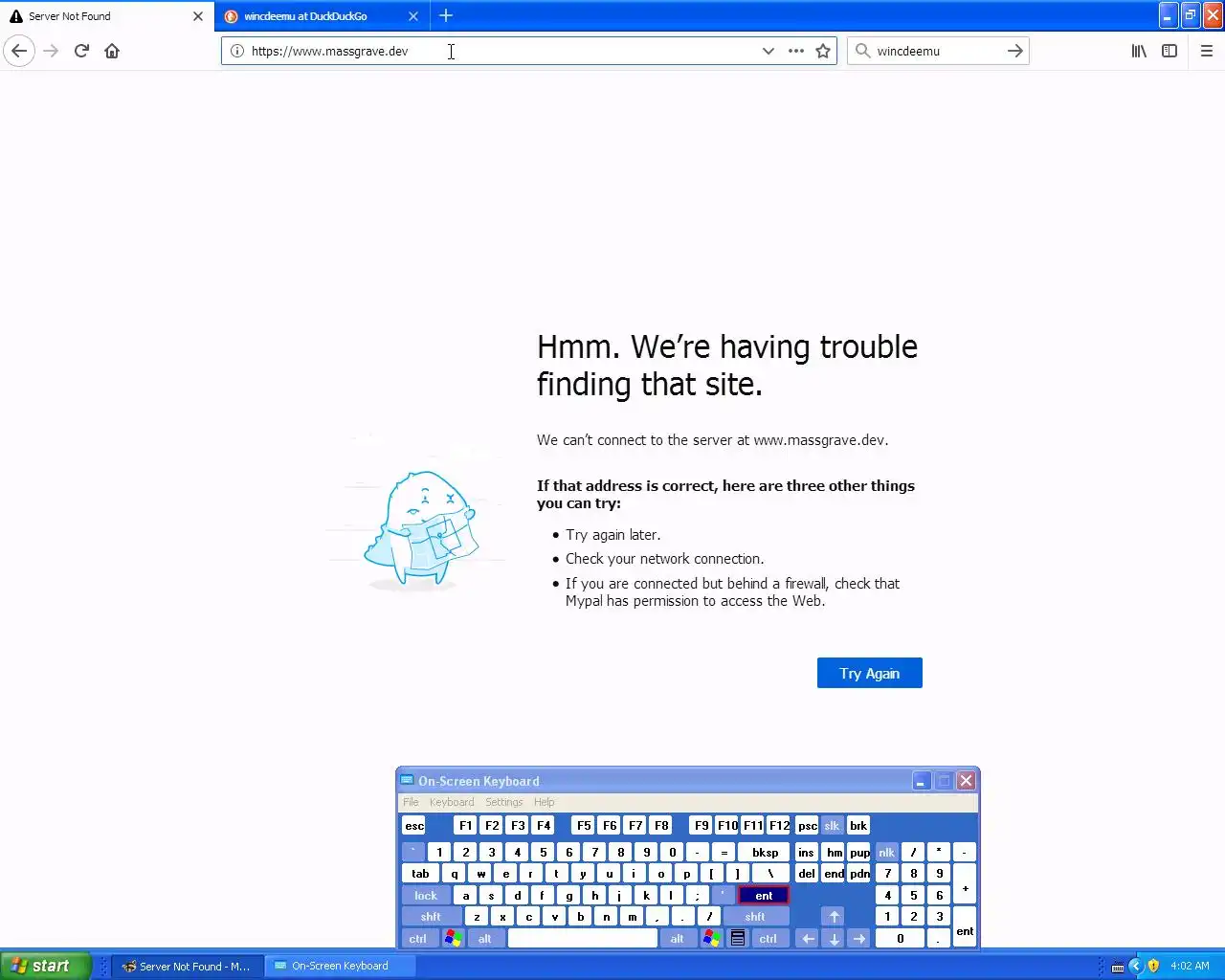The height and width of the screenshot is (980, 1225).
Task: Open On-Screen Keyboard Keyboard menu
Action: [x=452, y=802]
